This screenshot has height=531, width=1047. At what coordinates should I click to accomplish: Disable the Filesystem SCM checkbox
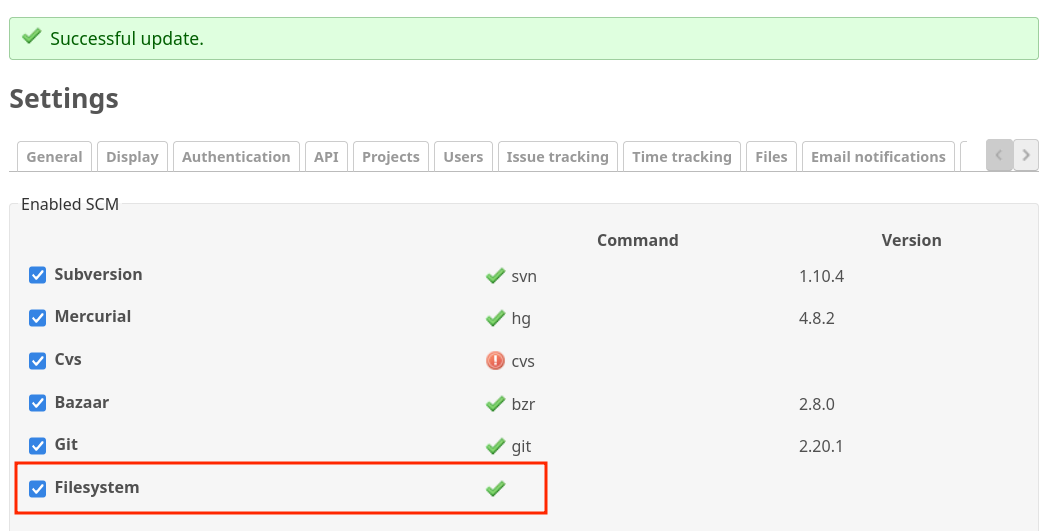coord(37,488)
